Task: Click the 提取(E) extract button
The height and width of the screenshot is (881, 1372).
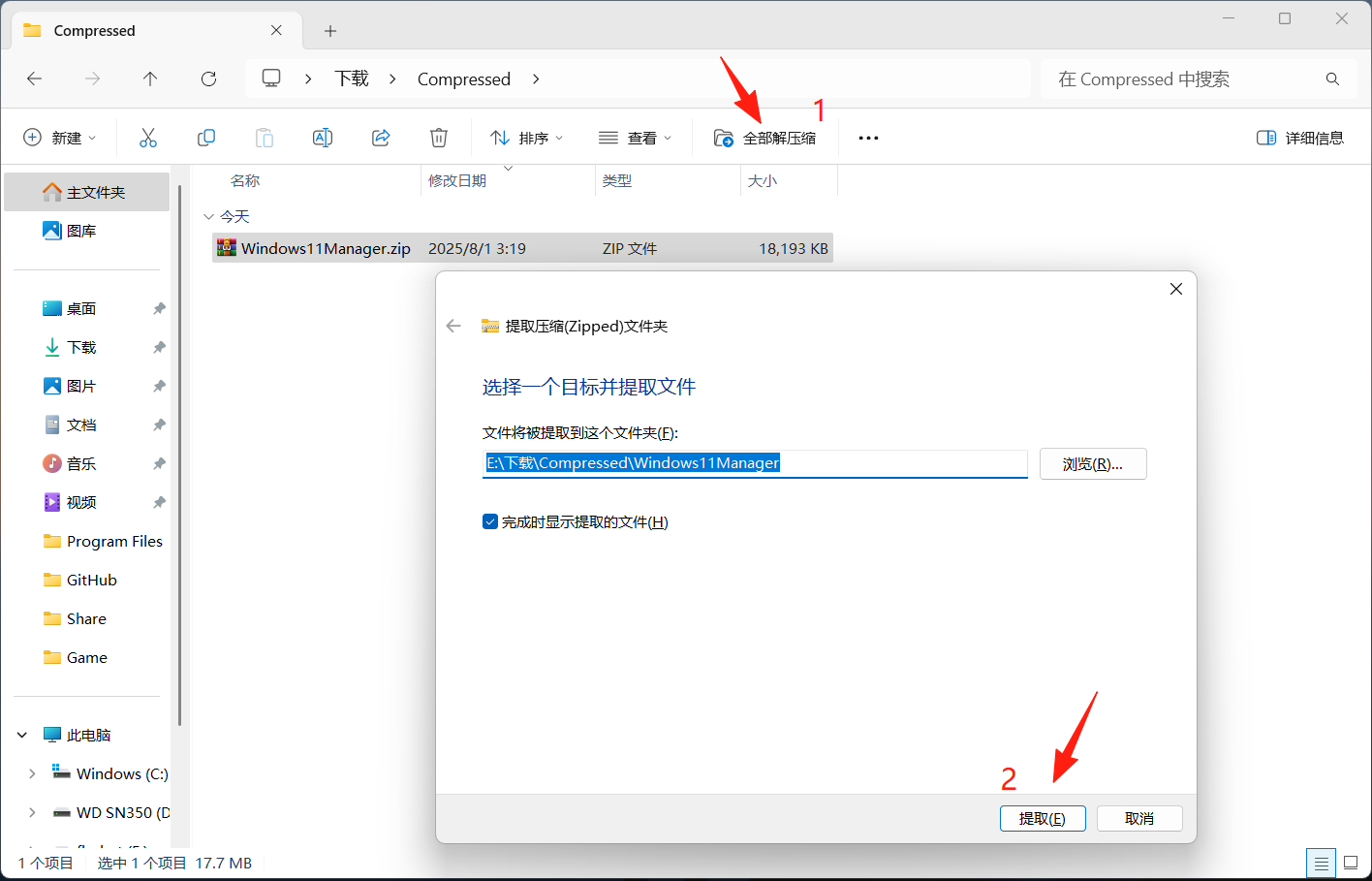Action: 1042,818
